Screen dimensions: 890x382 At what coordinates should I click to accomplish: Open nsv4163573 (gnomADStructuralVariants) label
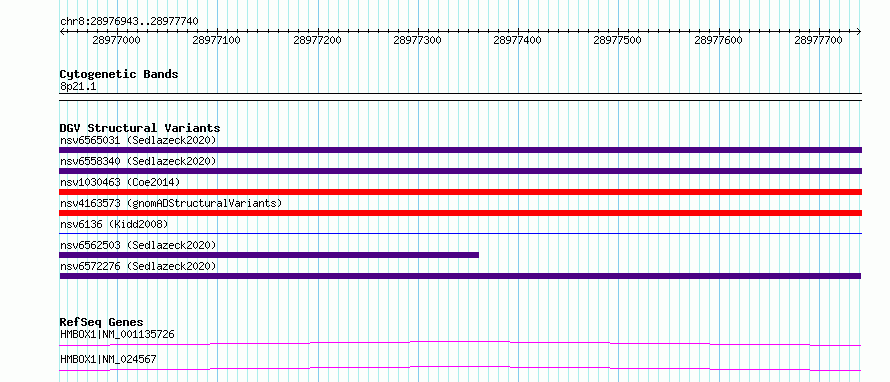click(171, 203)
